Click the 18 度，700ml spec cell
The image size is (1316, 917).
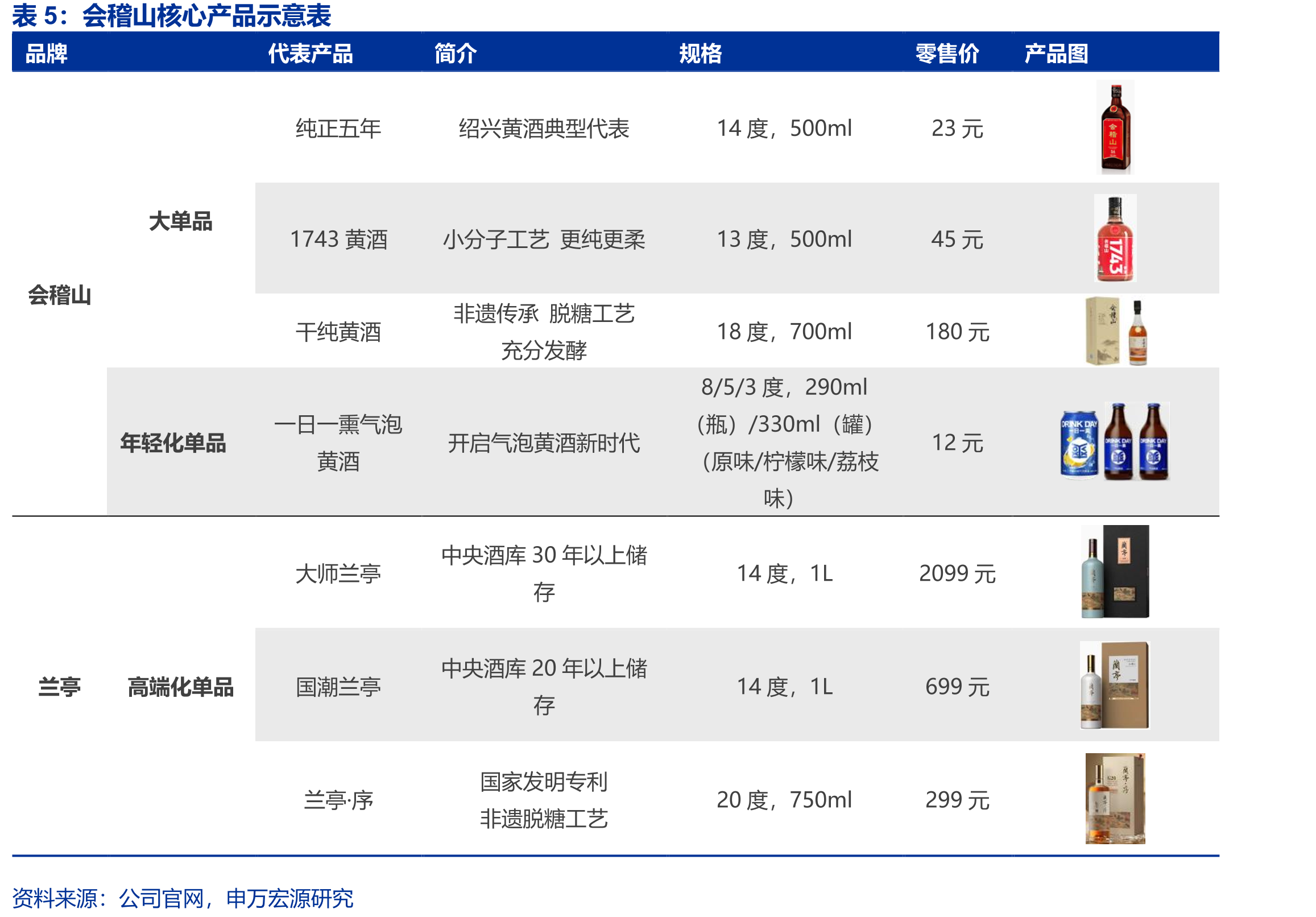[x=784, y=332]
